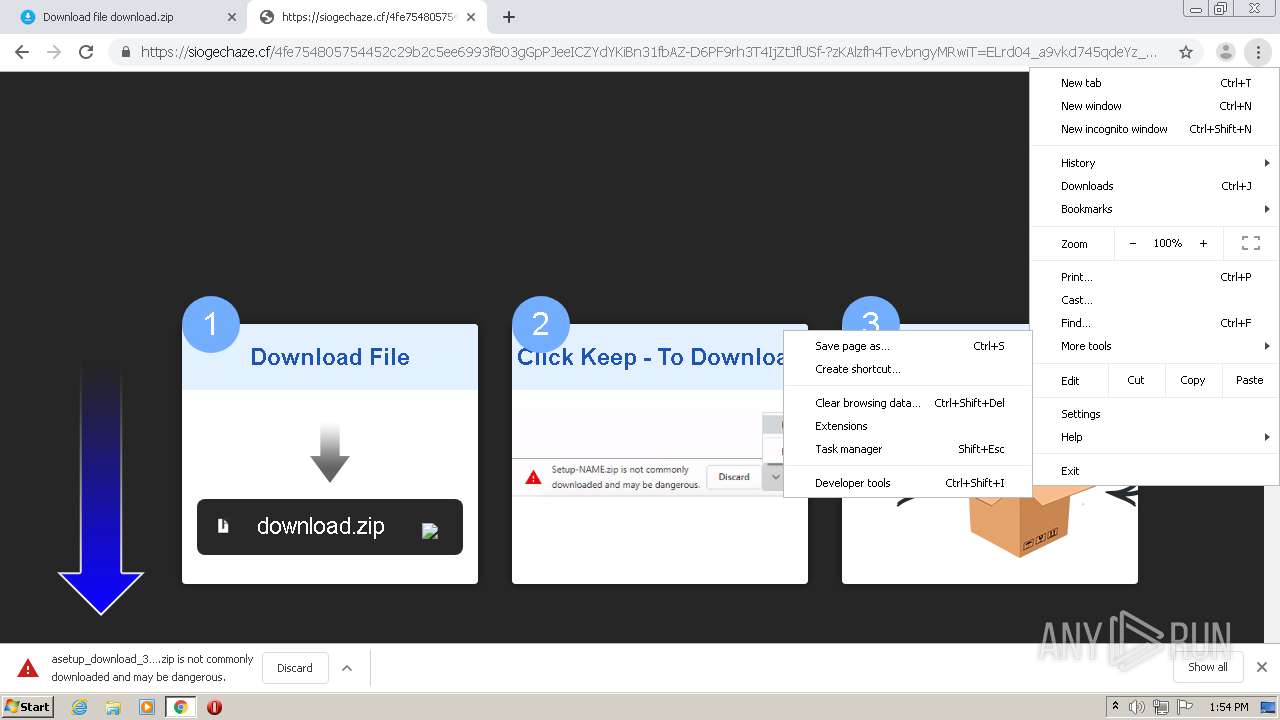Click the speaker volume tray icon
Image resolution: width=1280 pixels, height=720 pixels.
point(1137,707)
